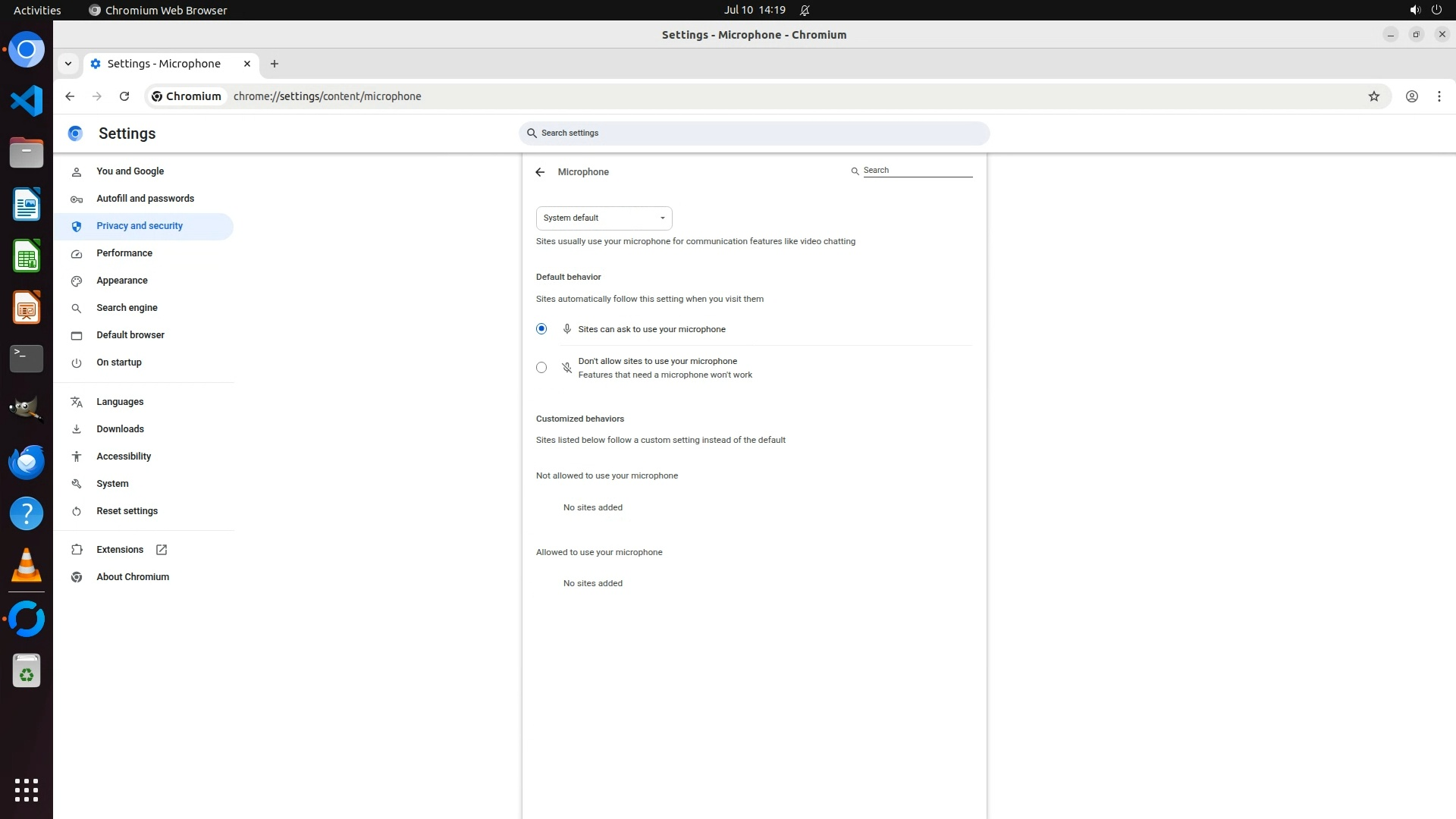Open a new tab with plus icon
Viewport: 1456px width, 819px height.
pyautogui.click(x=275, y=64)
